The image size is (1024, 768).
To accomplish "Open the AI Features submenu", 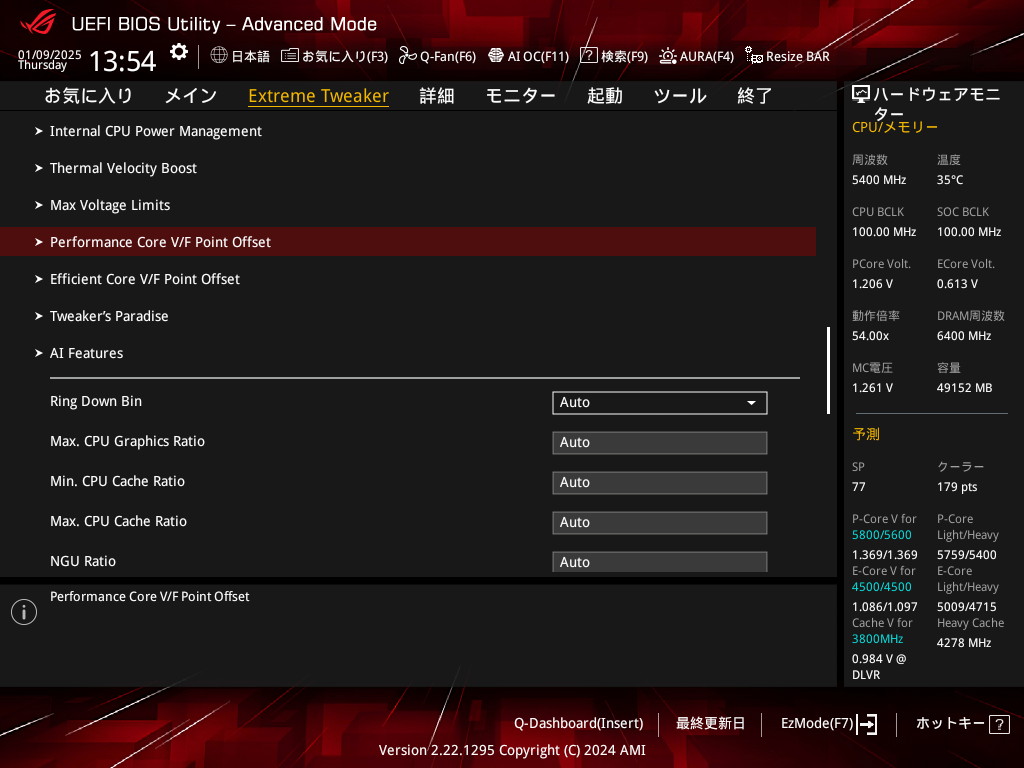I will pyautogui.click(x=87, y=353).
